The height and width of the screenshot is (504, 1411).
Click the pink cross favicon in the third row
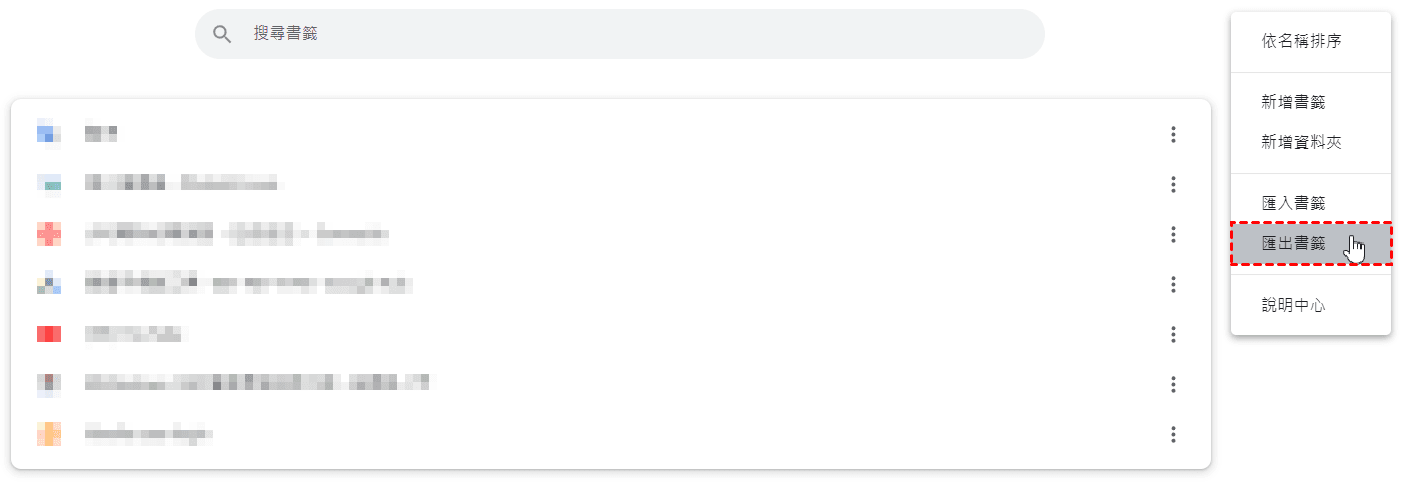tap(49, 234)
